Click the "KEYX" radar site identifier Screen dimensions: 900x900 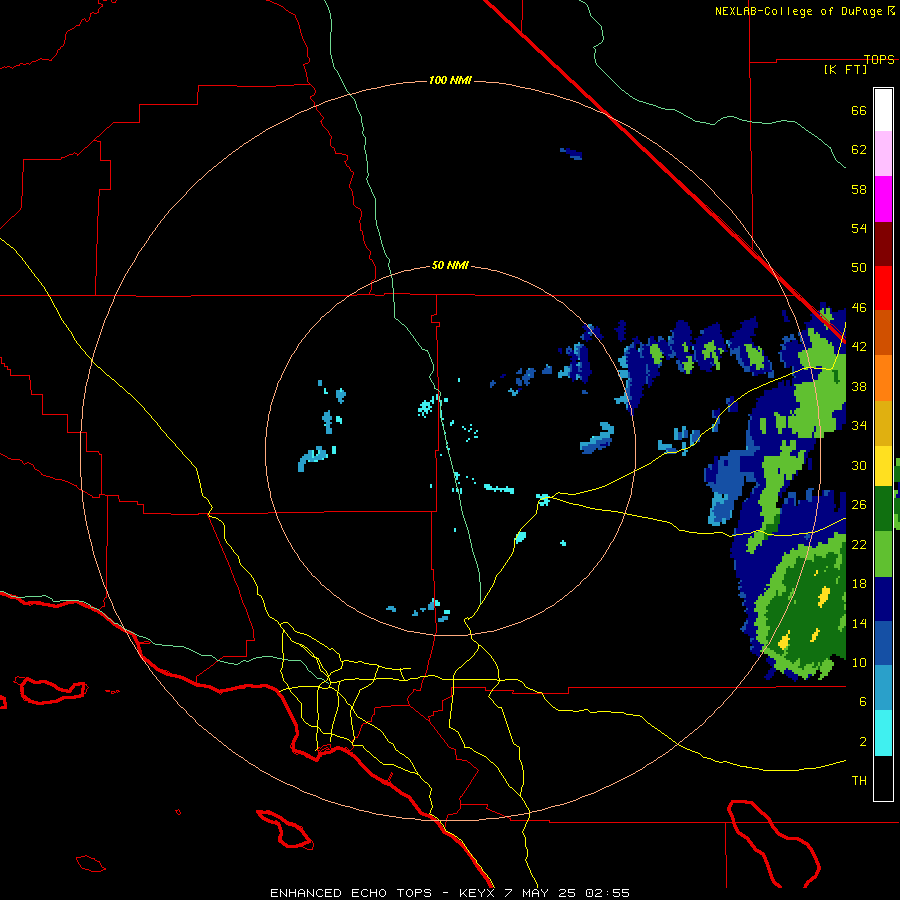coord(476,893)
